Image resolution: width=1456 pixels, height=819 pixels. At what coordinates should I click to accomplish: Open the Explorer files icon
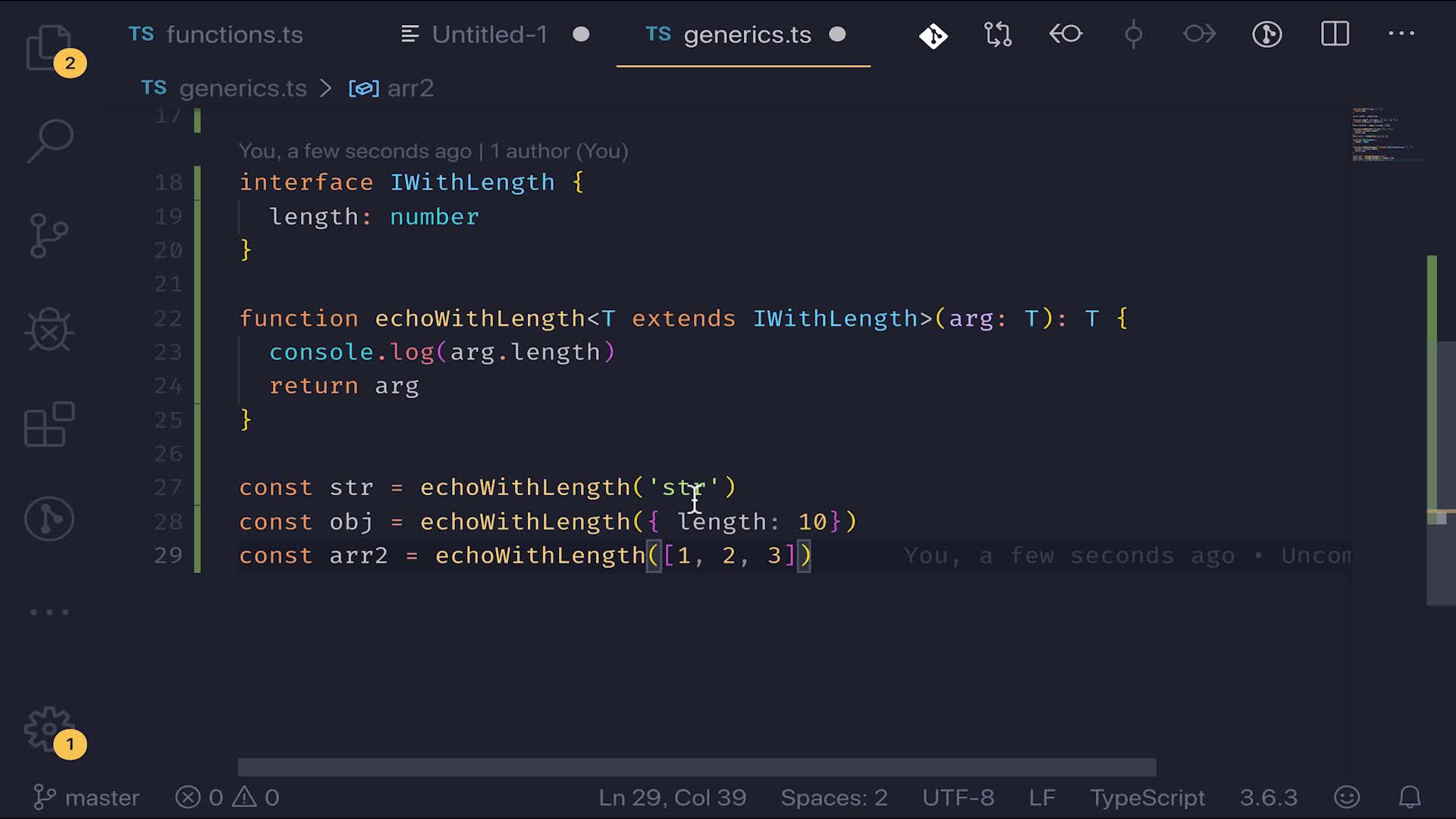(49, 47)
